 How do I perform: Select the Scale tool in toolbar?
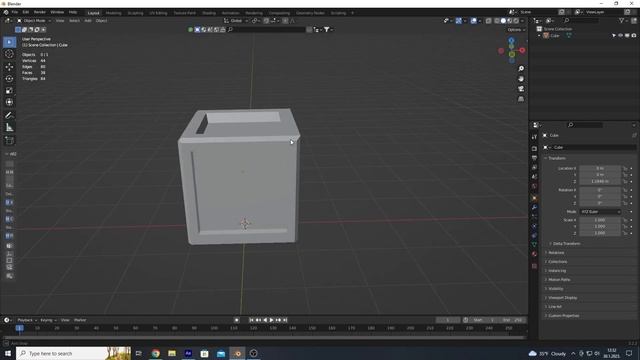point(9,90)
